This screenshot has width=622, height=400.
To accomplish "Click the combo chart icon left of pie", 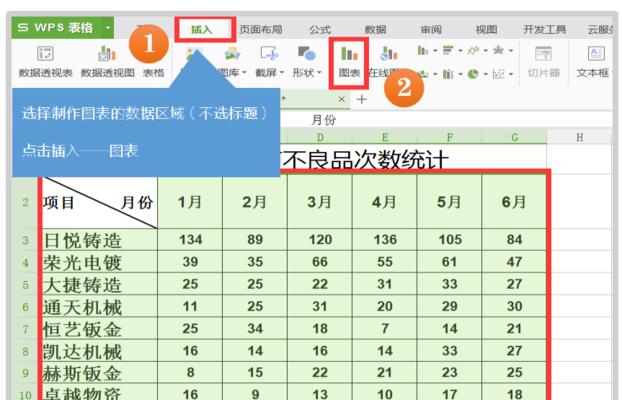I will pos(448,74).
